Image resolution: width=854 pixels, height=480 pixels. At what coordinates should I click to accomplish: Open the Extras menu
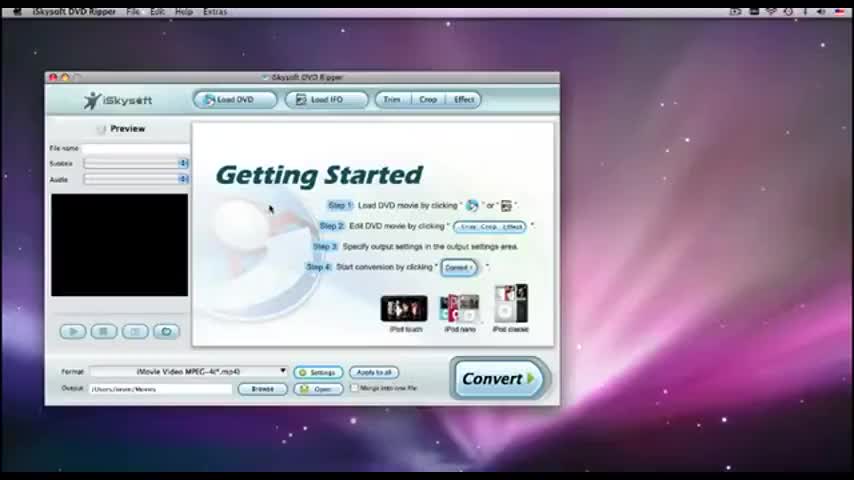215,11
